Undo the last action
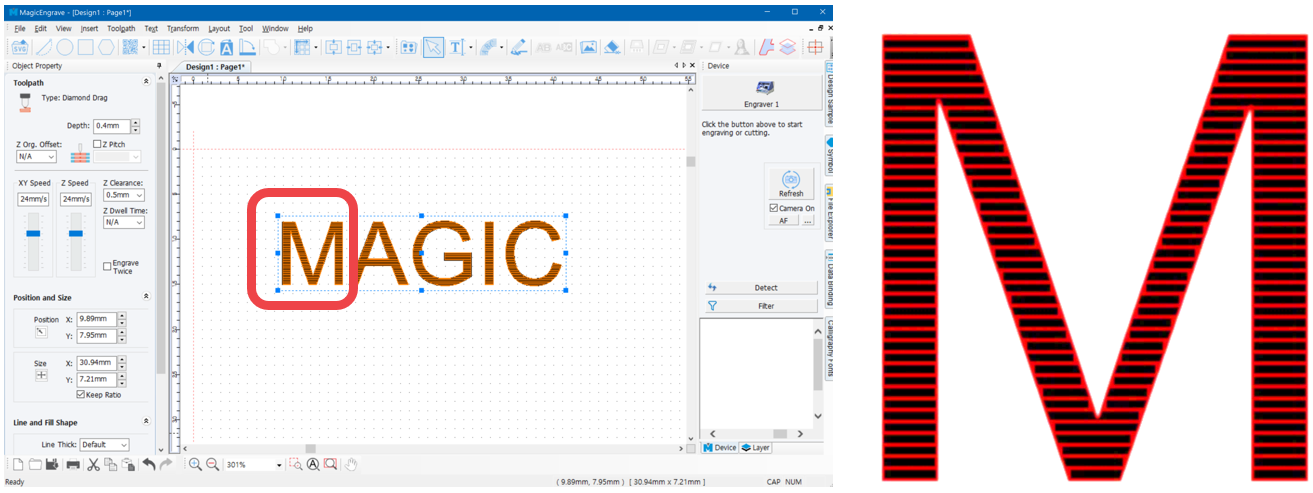The image size is (1313, 493). 149,465
